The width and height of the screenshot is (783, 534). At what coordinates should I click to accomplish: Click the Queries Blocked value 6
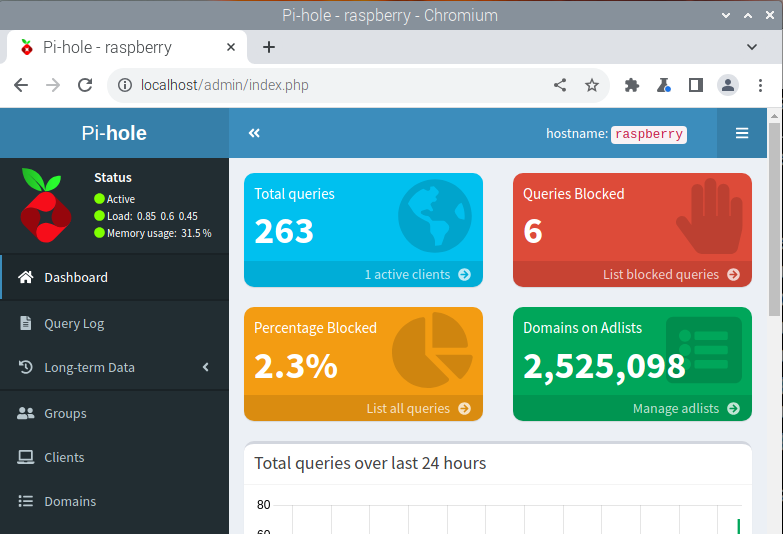pyautogui.click(x=533, y=231)
